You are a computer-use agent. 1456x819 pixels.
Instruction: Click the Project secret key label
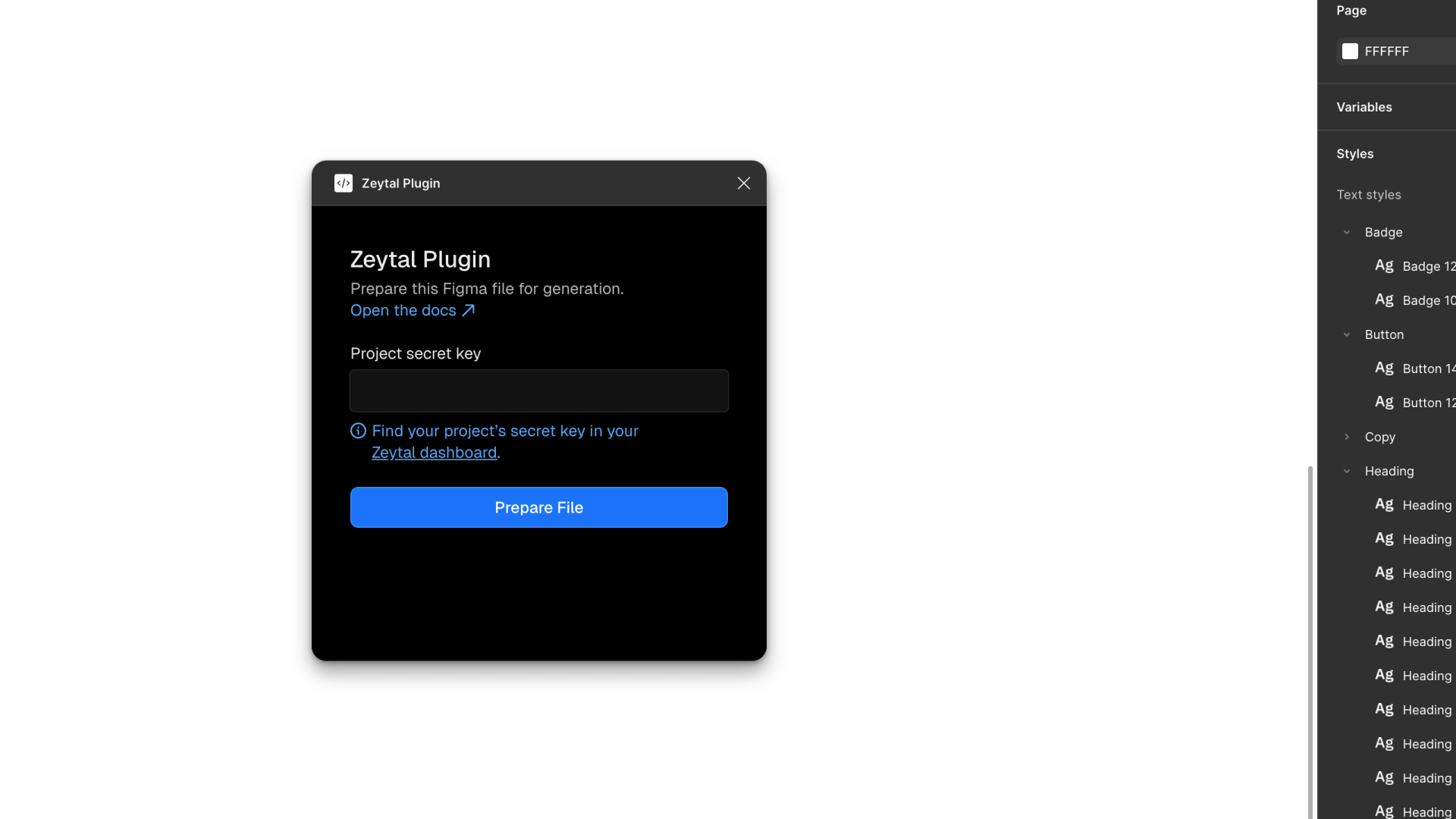[416, 353]
